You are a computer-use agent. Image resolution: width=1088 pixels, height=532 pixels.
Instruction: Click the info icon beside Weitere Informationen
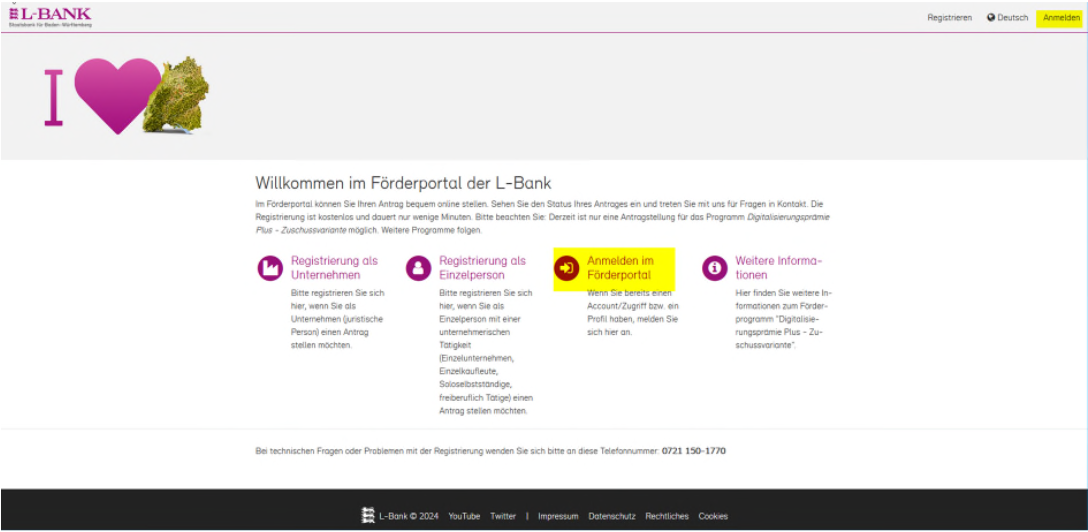pos(714,268)
